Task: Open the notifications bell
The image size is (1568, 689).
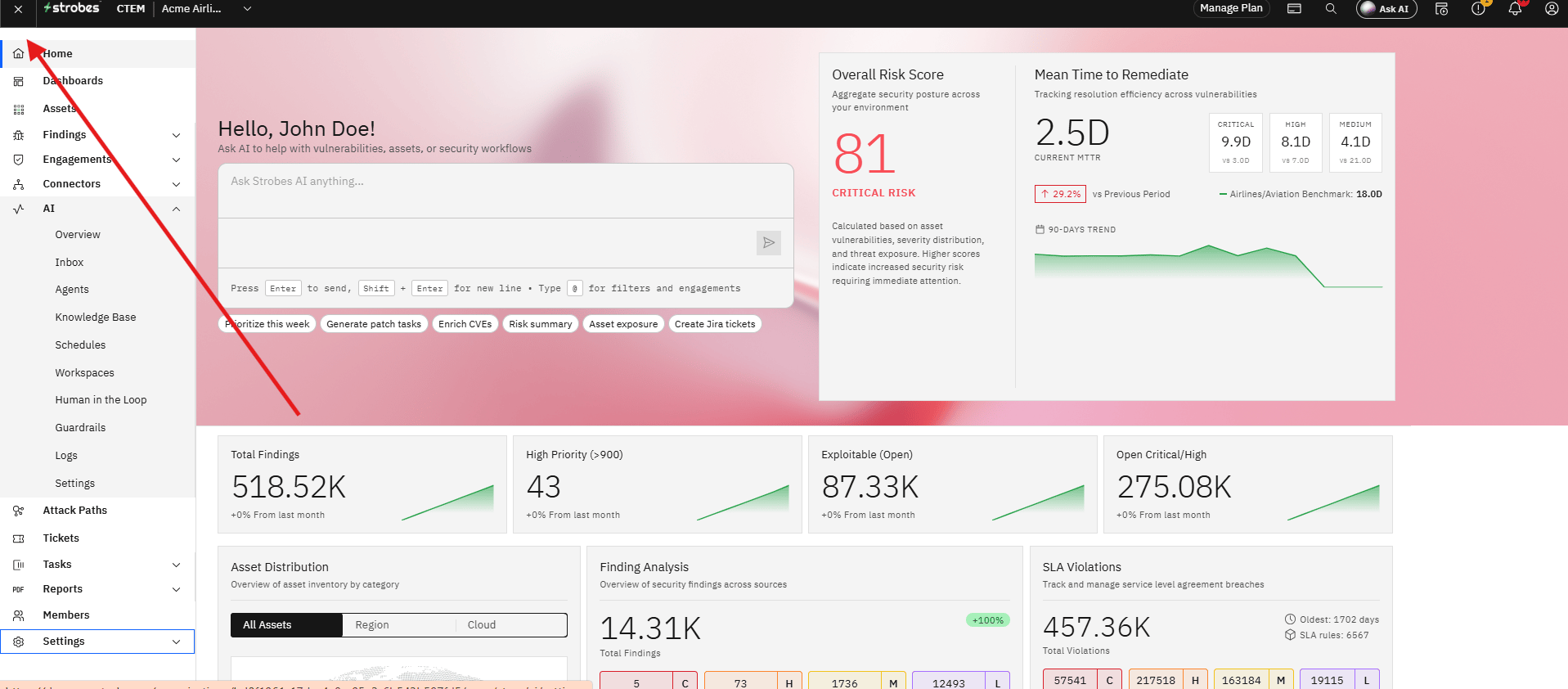Action: point(1515,9)
